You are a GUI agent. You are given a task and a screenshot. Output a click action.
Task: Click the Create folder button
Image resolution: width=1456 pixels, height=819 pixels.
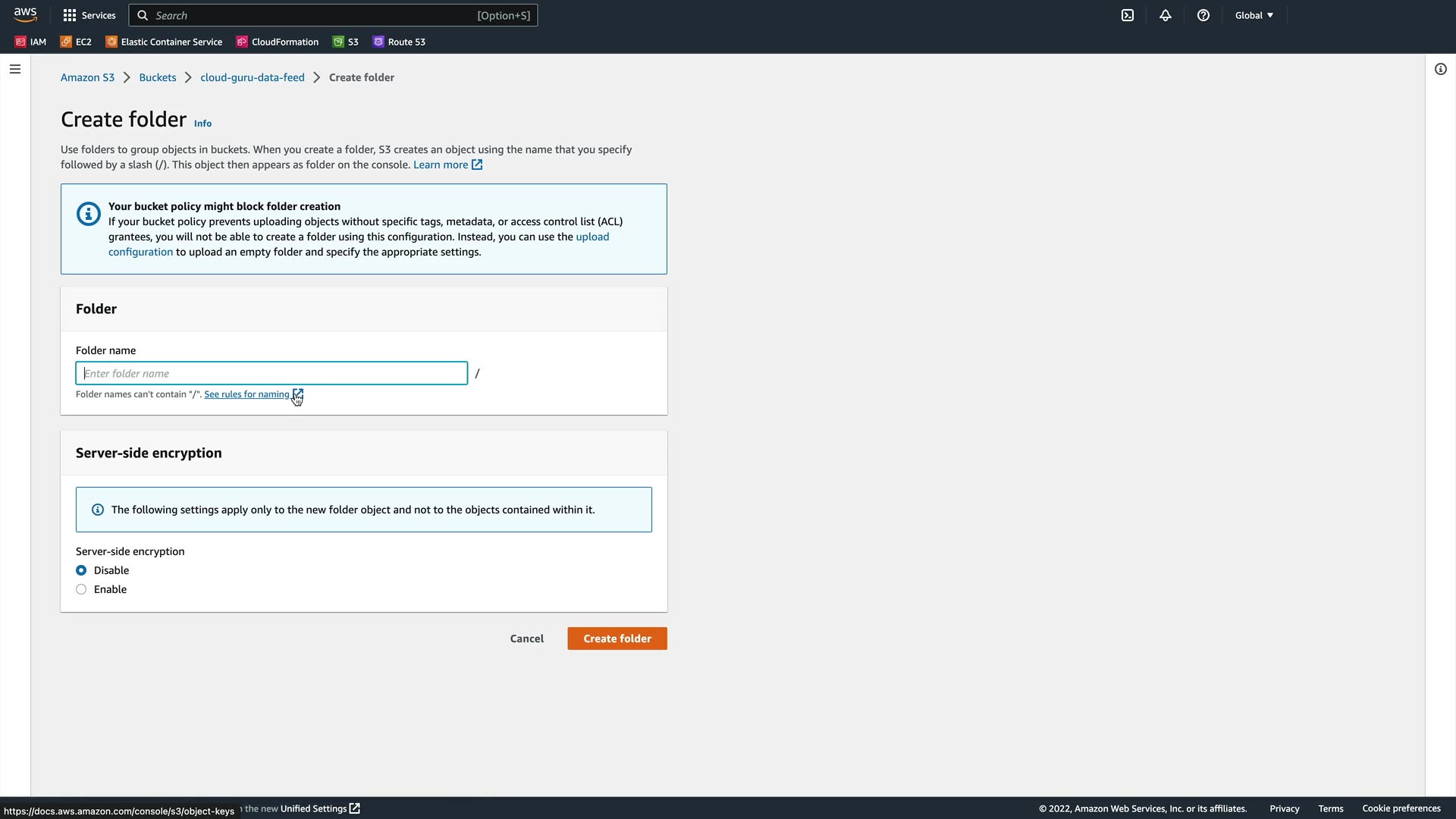pos(617,639)
